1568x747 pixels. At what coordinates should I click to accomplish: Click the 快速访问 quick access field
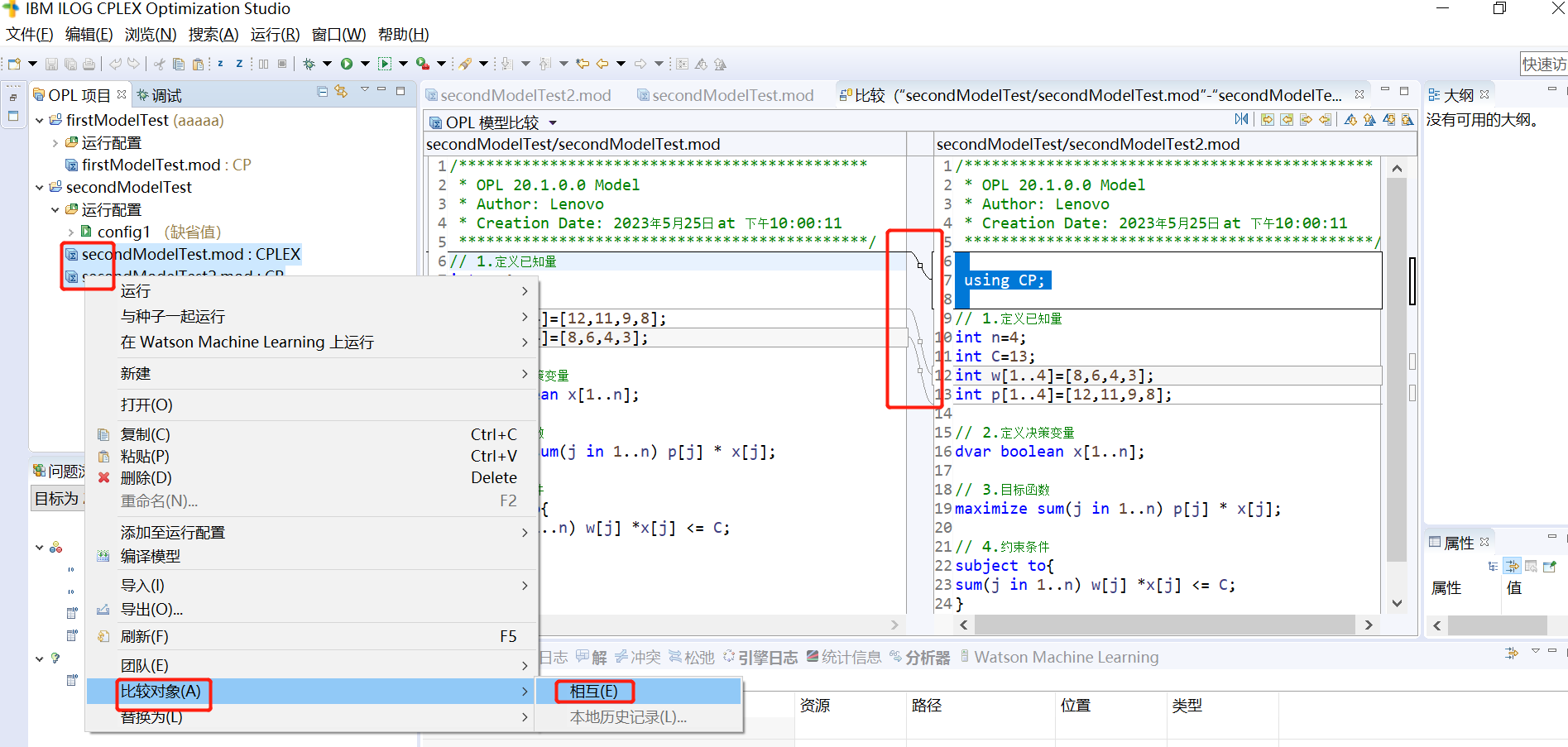pyautogui.click(x=1544, y=64)
